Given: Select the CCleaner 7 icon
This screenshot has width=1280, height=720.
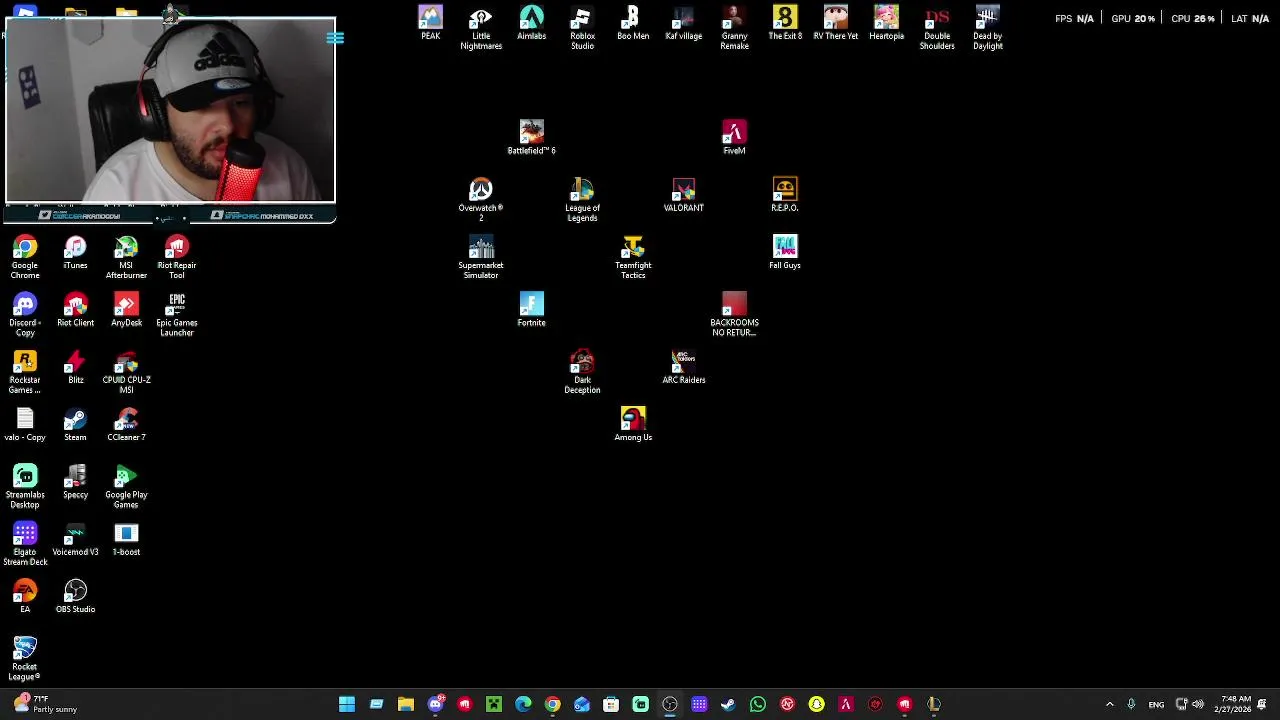Looking at the screenshot, I should [x=126, y=424].
